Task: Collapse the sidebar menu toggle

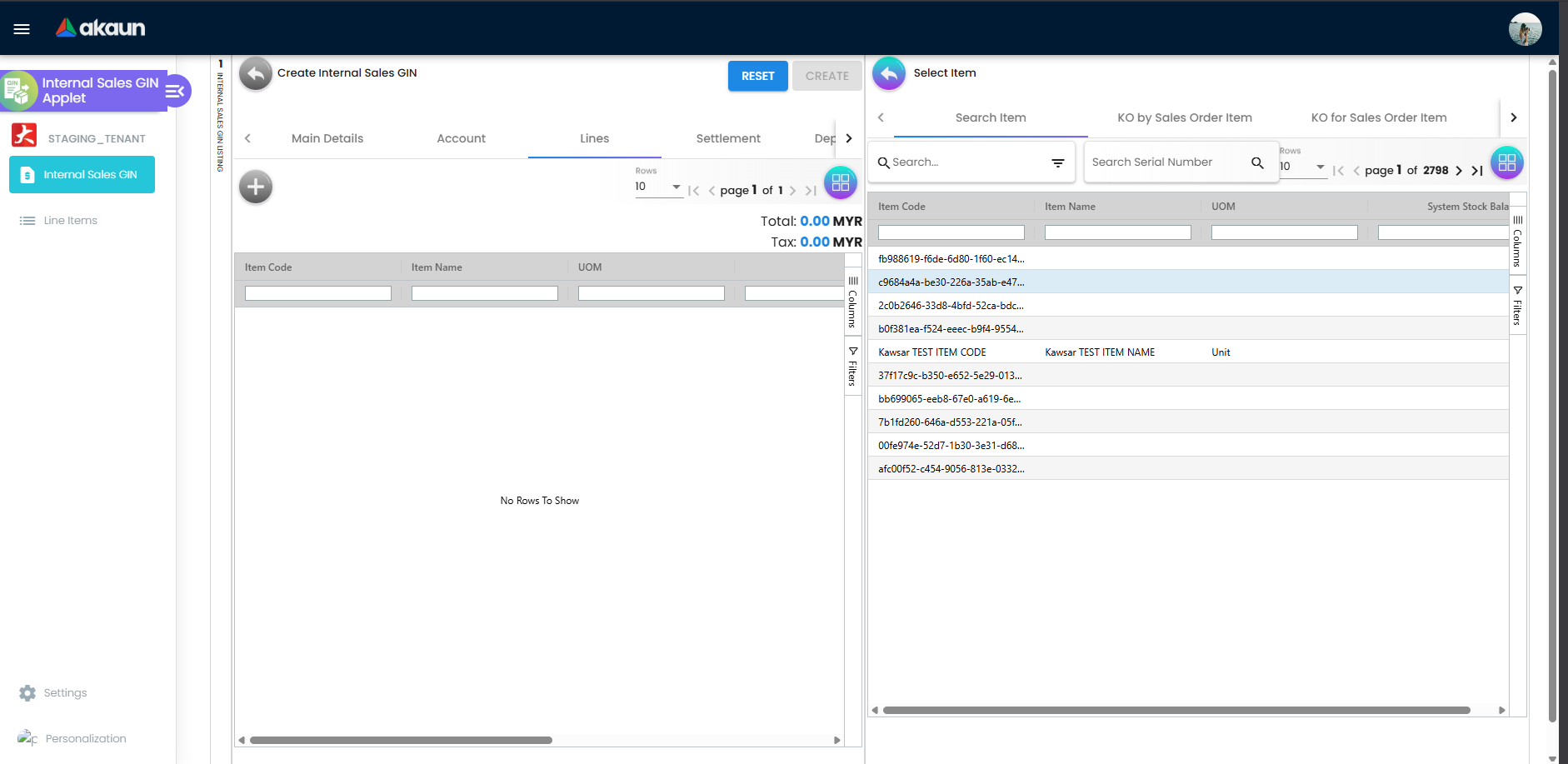Action: [175, 91]
